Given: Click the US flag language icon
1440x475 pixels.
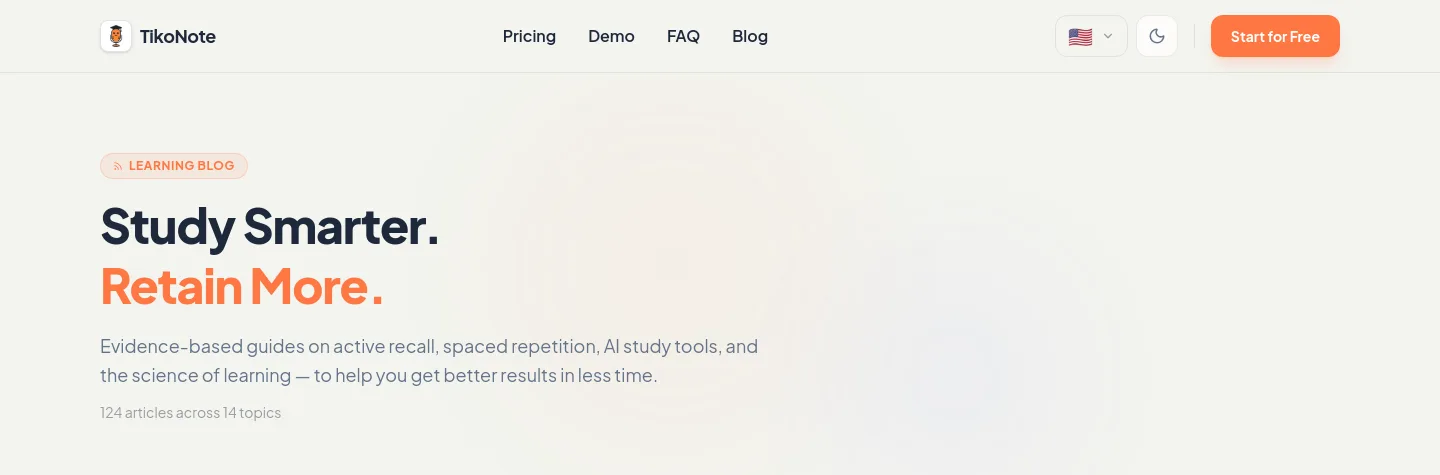Looking at the screenshot, I should (x=1080, y=37).
